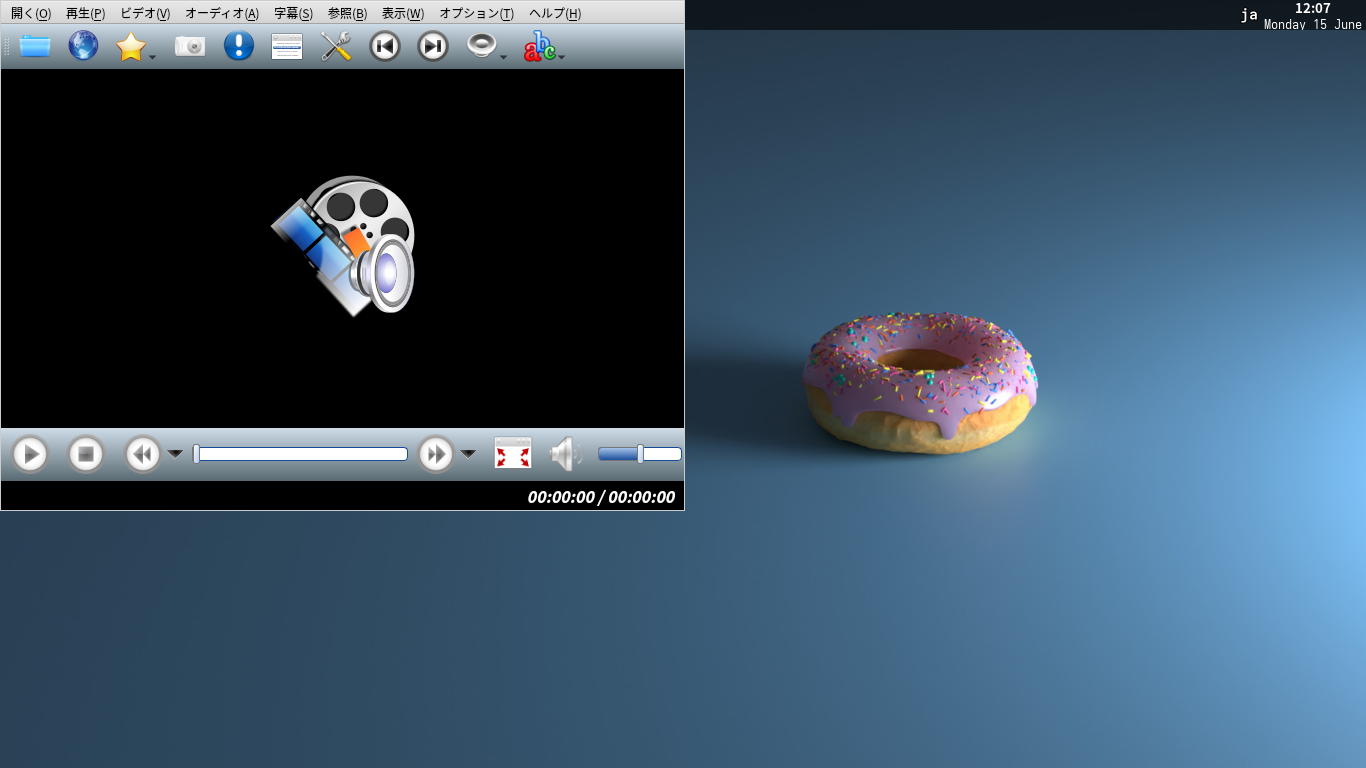Open the 字幕(S) subtitles menu
Image resolution: width=1366 pixels, height=768 pixels.
pyautogui.click(x=293, y=13)
